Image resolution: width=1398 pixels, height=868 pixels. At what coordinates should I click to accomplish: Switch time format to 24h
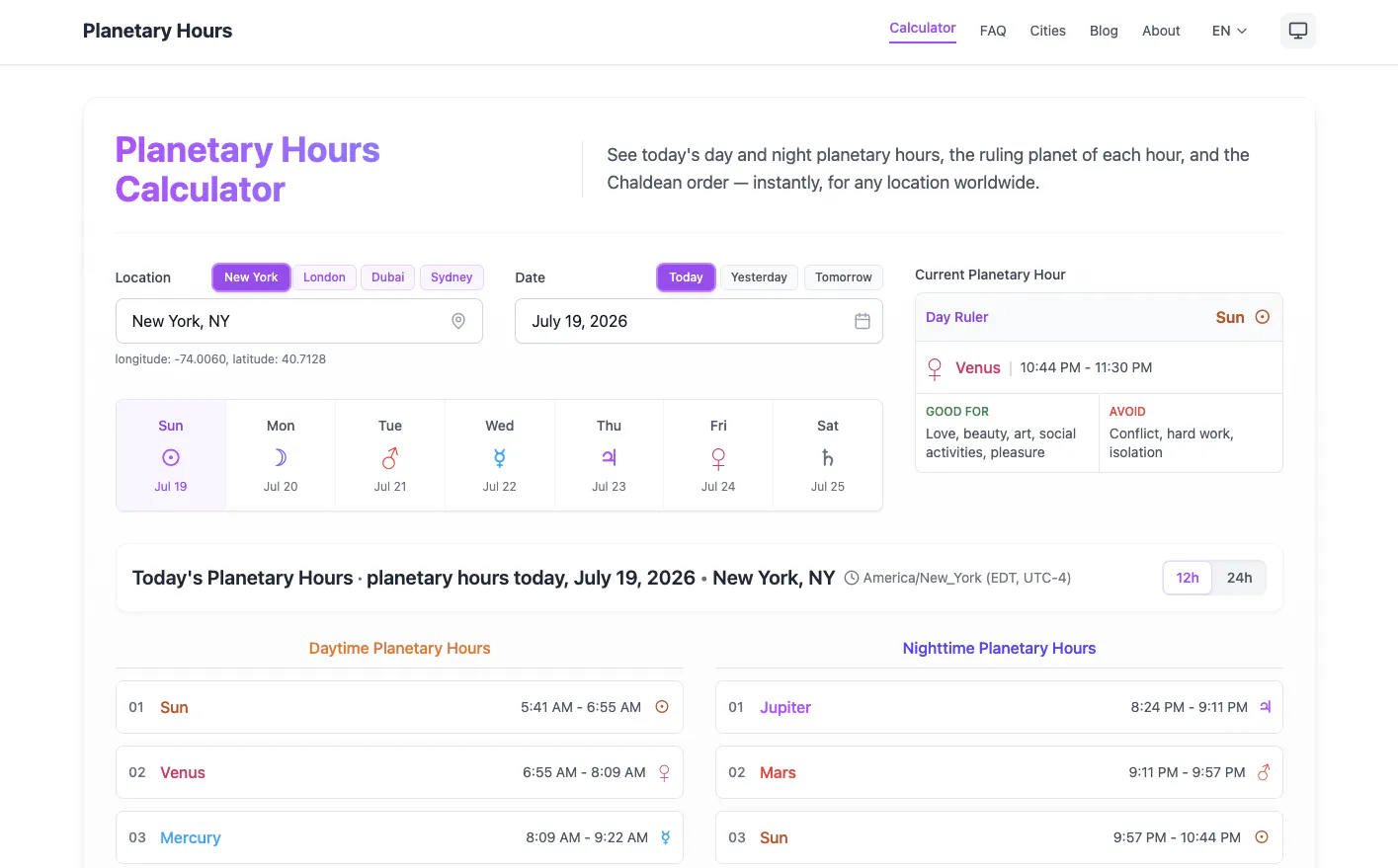click(1239, 578)
